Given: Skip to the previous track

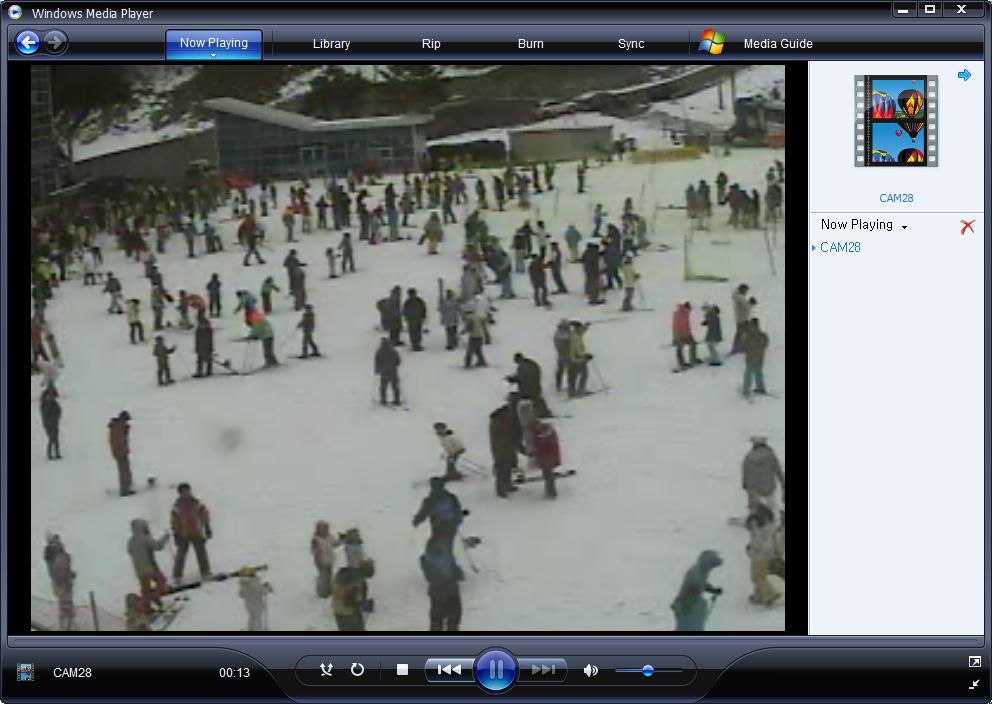Looking at the screenshot, I should pos(449,670).
